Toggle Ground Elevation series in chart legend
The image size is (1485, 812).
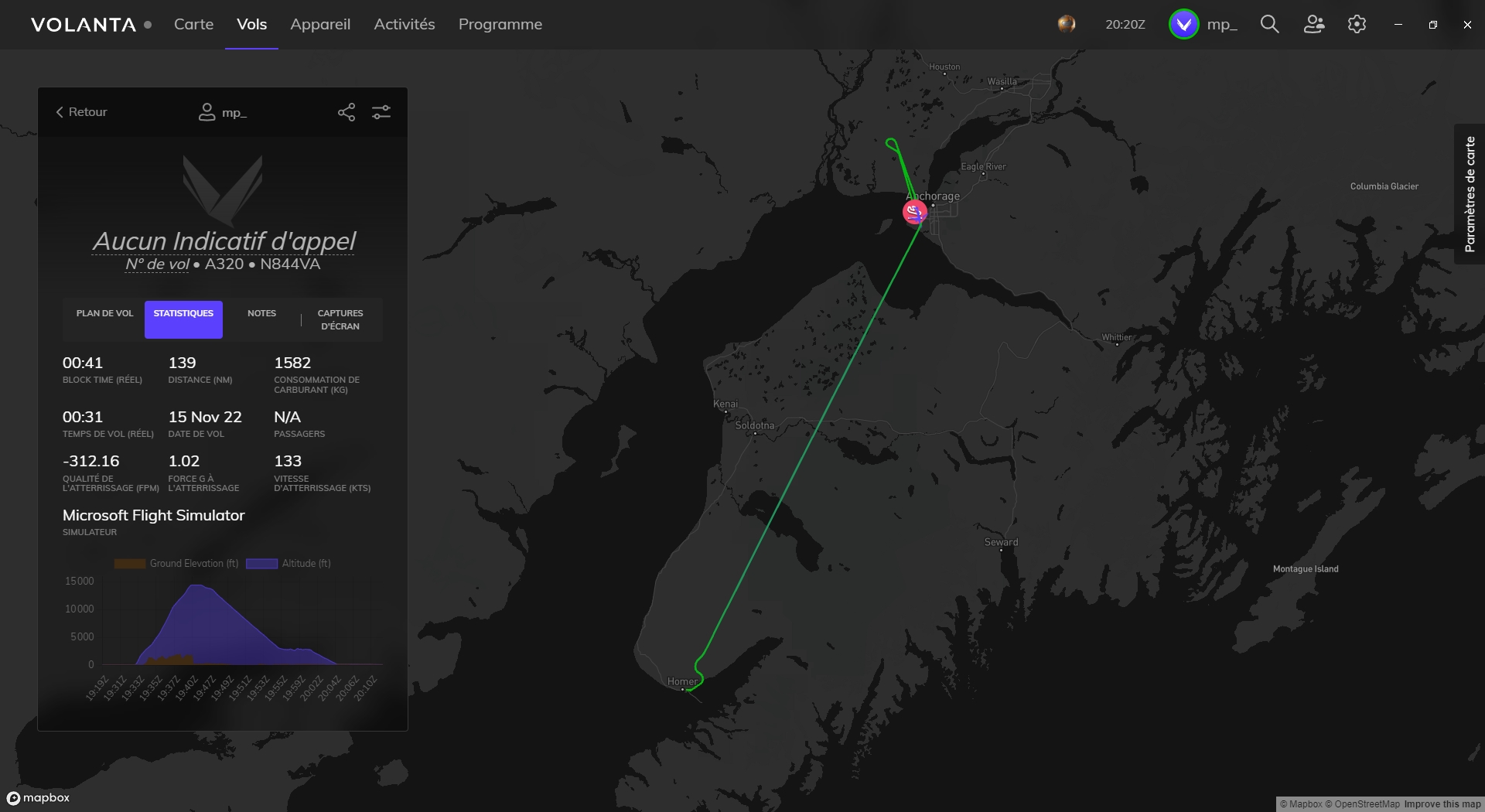point(176,564)
